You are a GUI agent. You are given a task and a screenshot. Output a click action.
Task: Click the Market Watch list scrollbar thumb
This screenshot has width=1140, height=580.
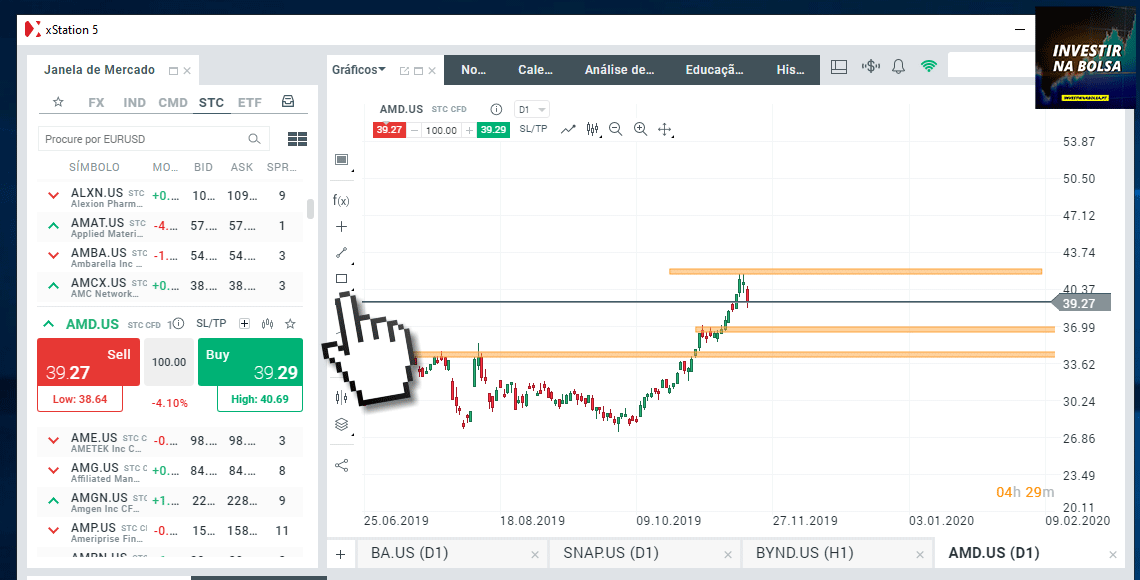pyautogui.click(x=310, y=209)
